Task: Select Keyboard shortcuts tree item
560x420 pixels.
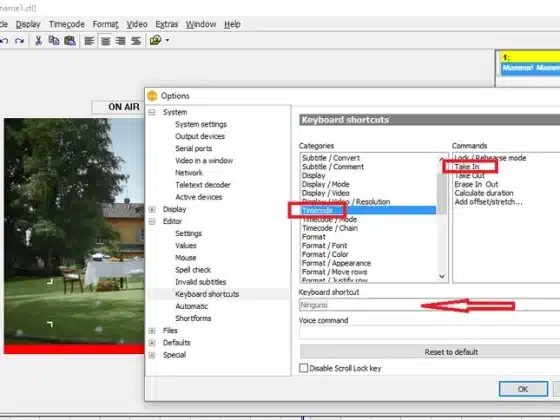Action: pos(207,294)
